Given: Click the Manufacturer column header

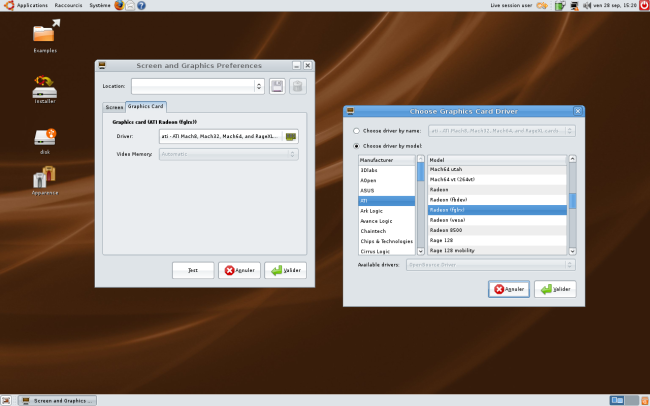Looking at the screenshot, I should [x=387, y=160].
